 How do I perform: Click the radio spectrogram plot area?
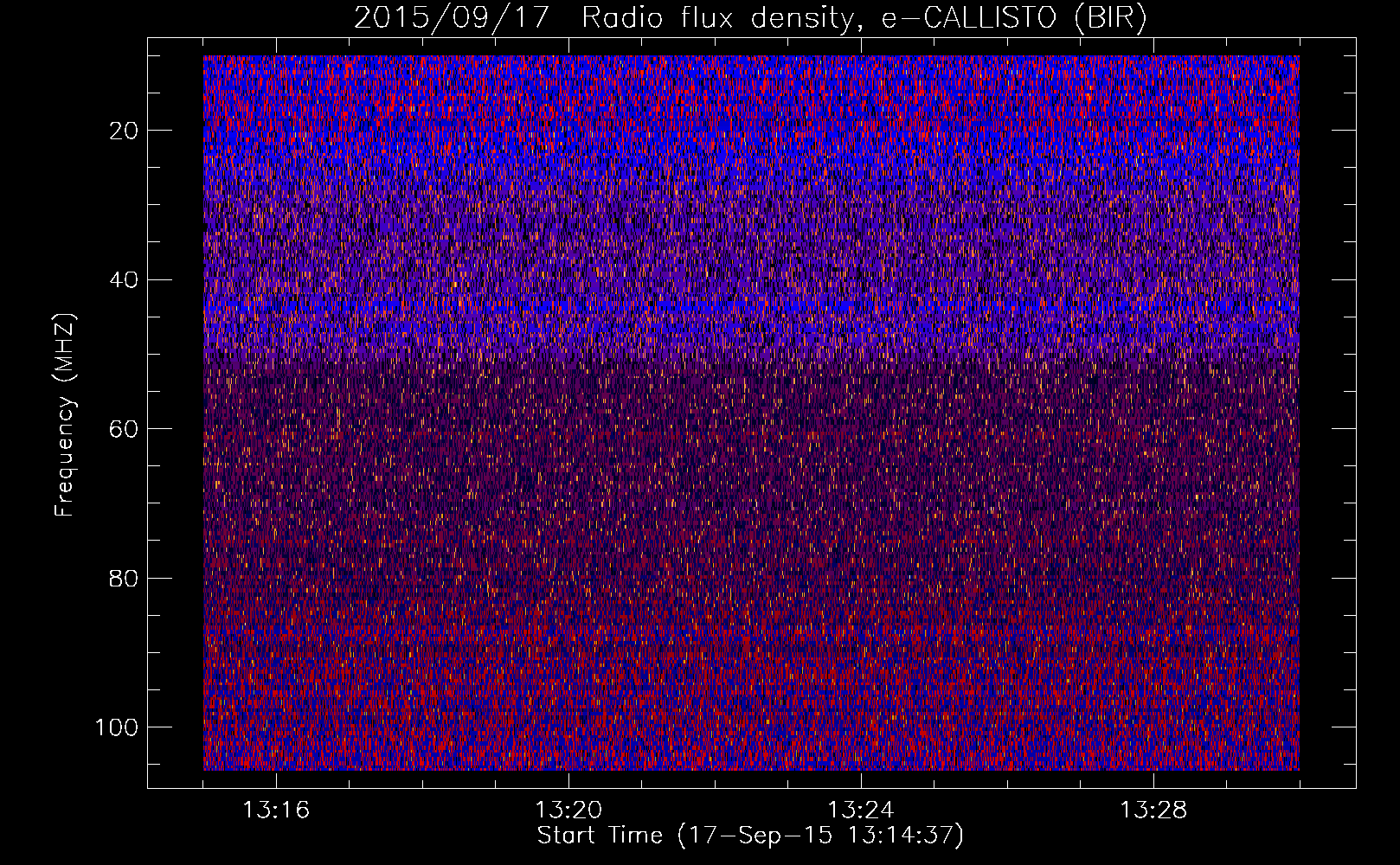(751, 413)
